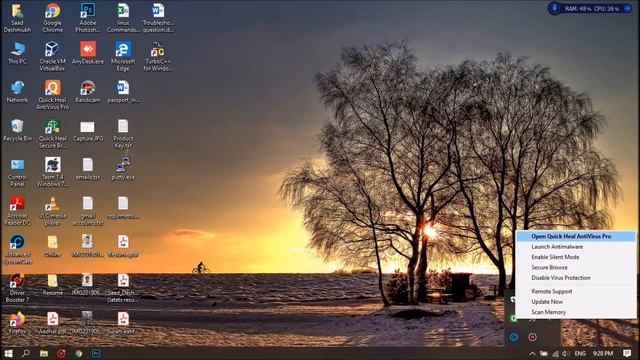Image resolution: width=640 pixels, height=360 pixels.
Task: Select the passport Word document icon
Action: click(123, 91)
